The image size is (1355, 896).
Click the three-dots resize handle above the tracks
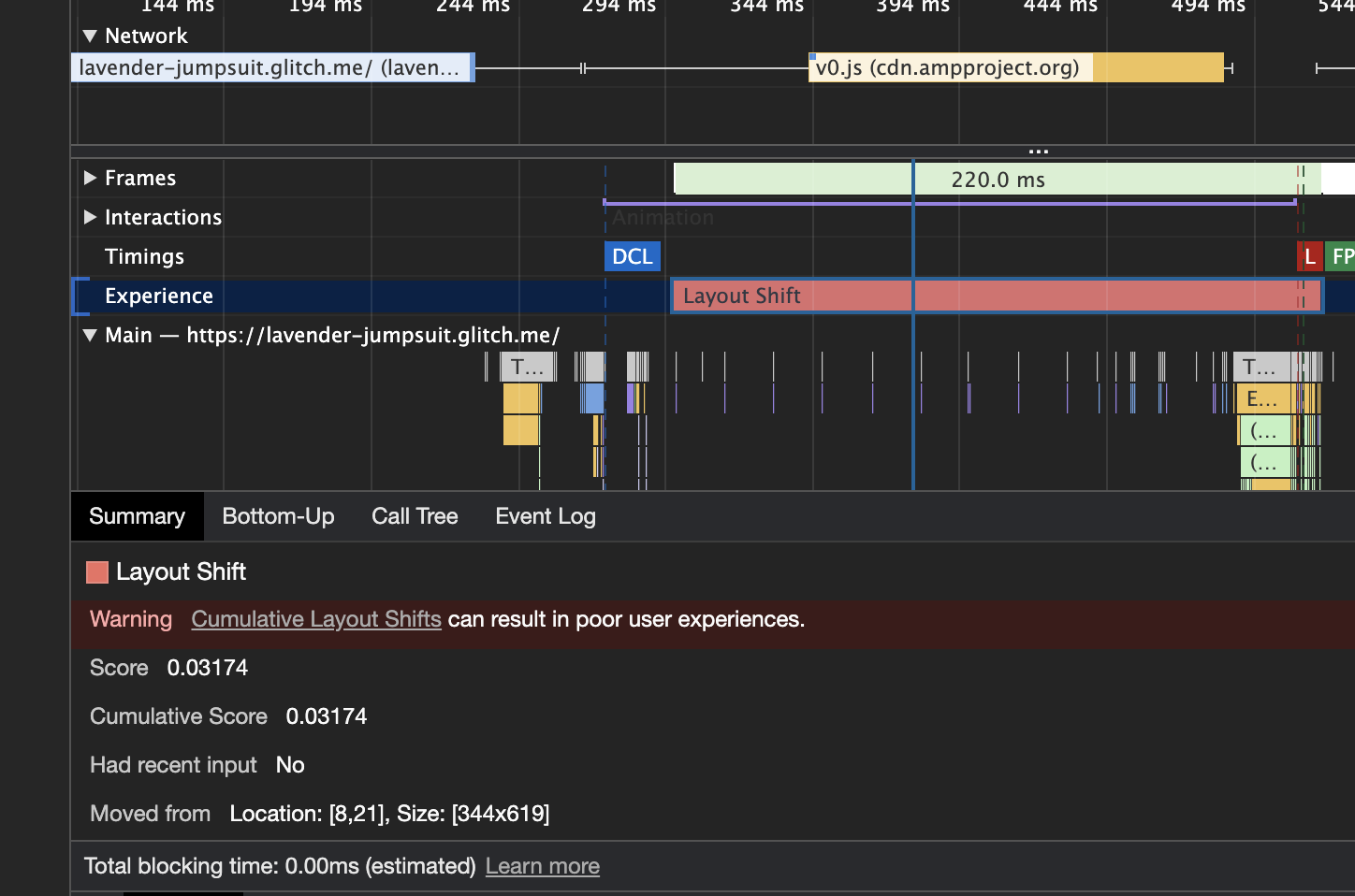click(x=1039, y=151)
